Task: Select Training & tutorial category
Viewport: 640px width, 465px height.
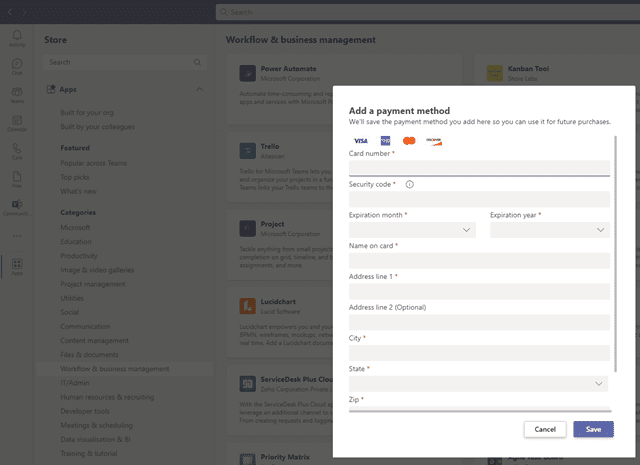Action: pos(89,454)
